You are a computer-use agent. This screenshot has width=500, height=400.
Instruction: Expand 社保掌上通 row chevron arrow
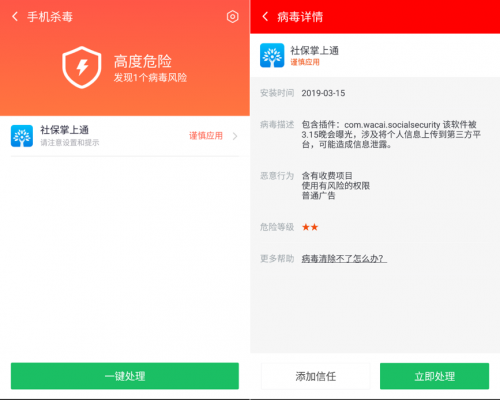click(235, 136)
